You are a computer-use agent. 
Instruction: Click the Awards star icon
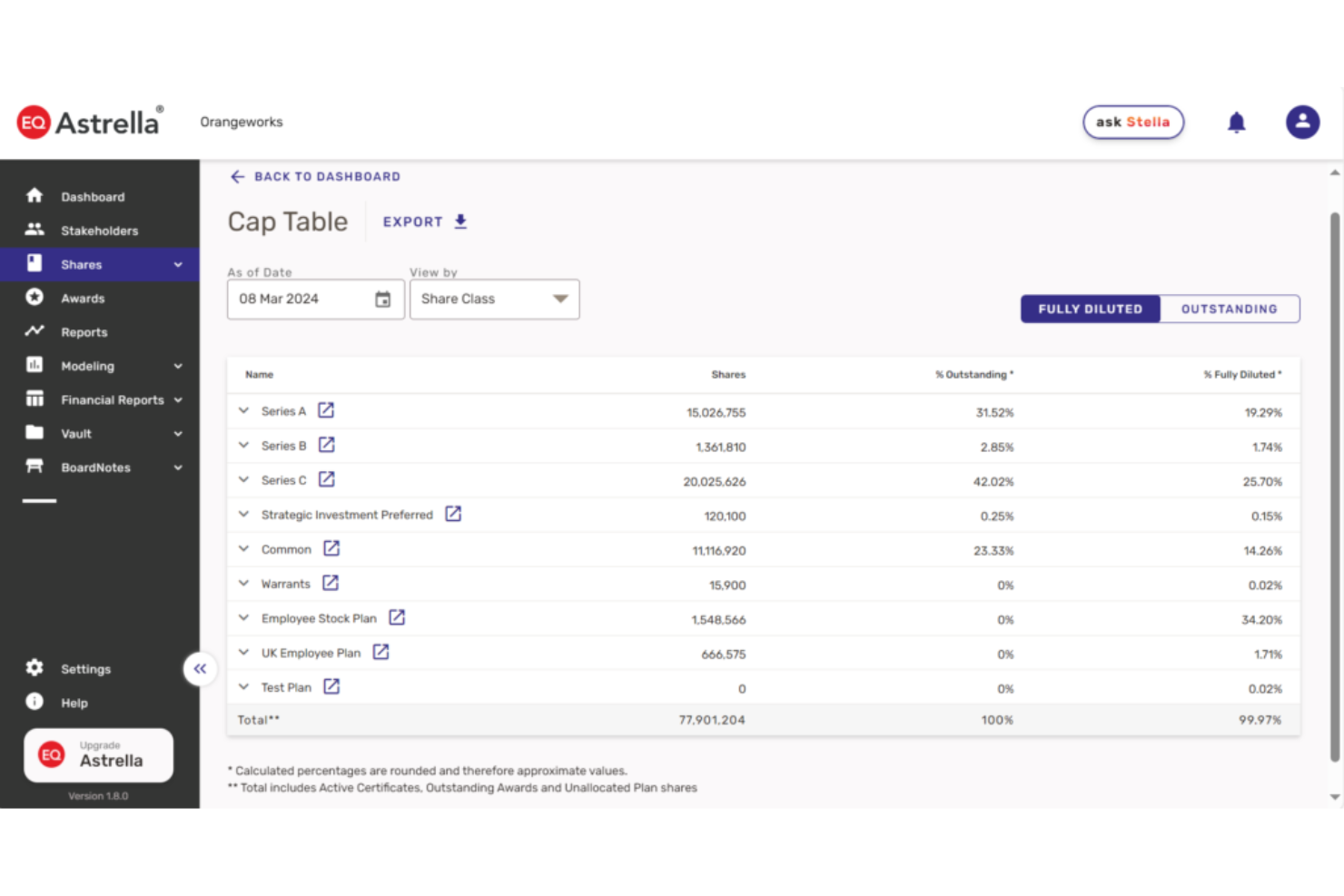click(x=35, y=297)
